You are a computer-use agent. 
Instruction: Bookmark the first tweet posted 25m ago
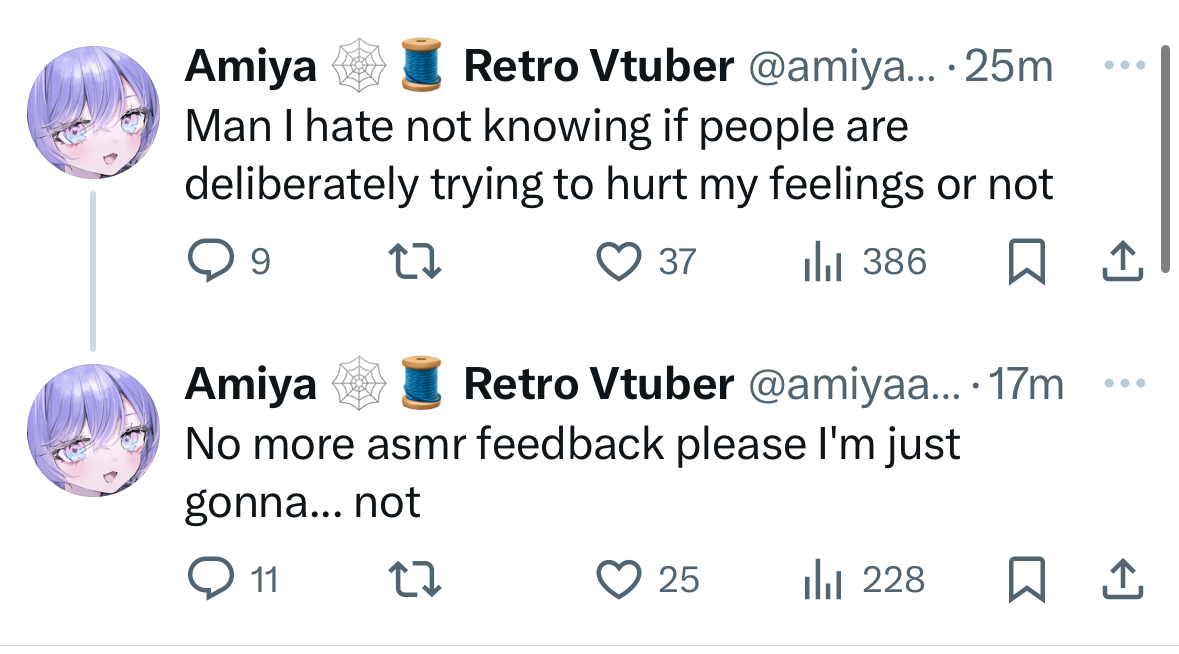[1026, 262]
